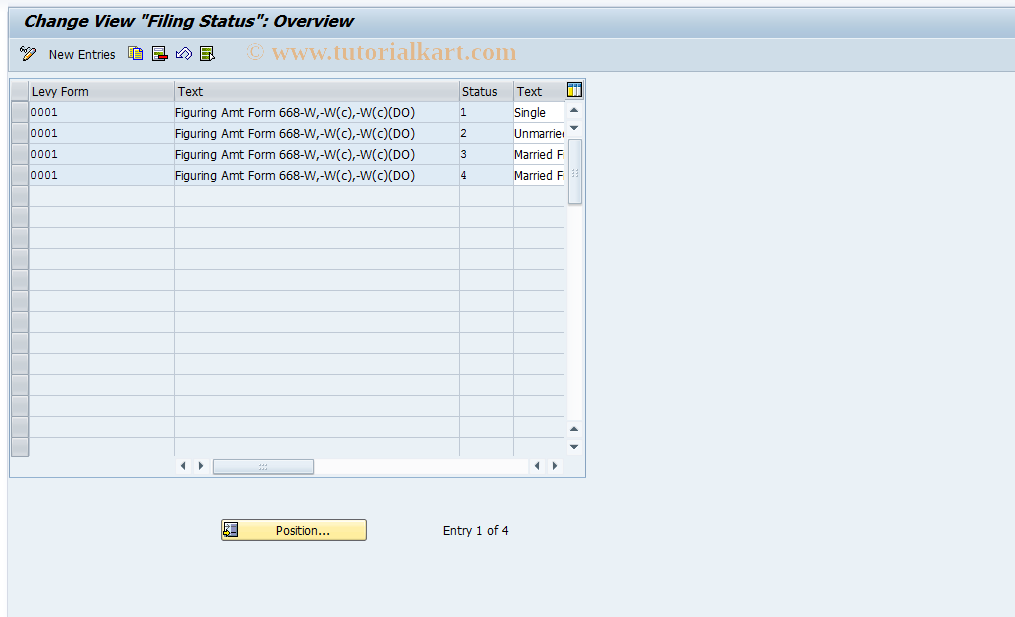Viewport: 1015px width, 617px height.
Task: Click the right arrow beside the horizontal scroll thumb
Action: coord(201,466)
